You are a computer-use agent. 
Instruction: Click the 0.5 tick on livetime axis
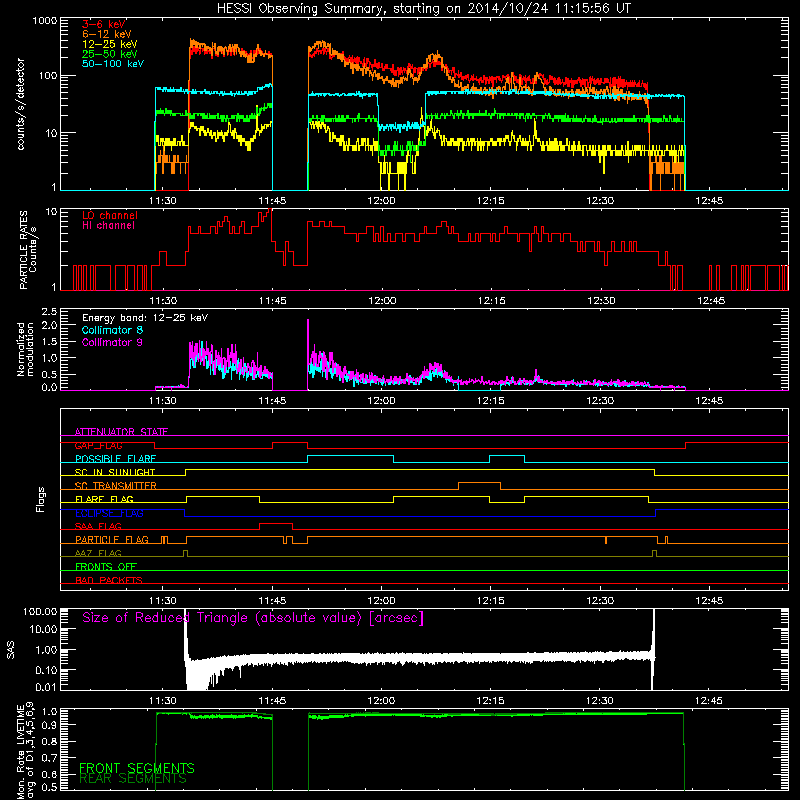[x=49, y=787]
